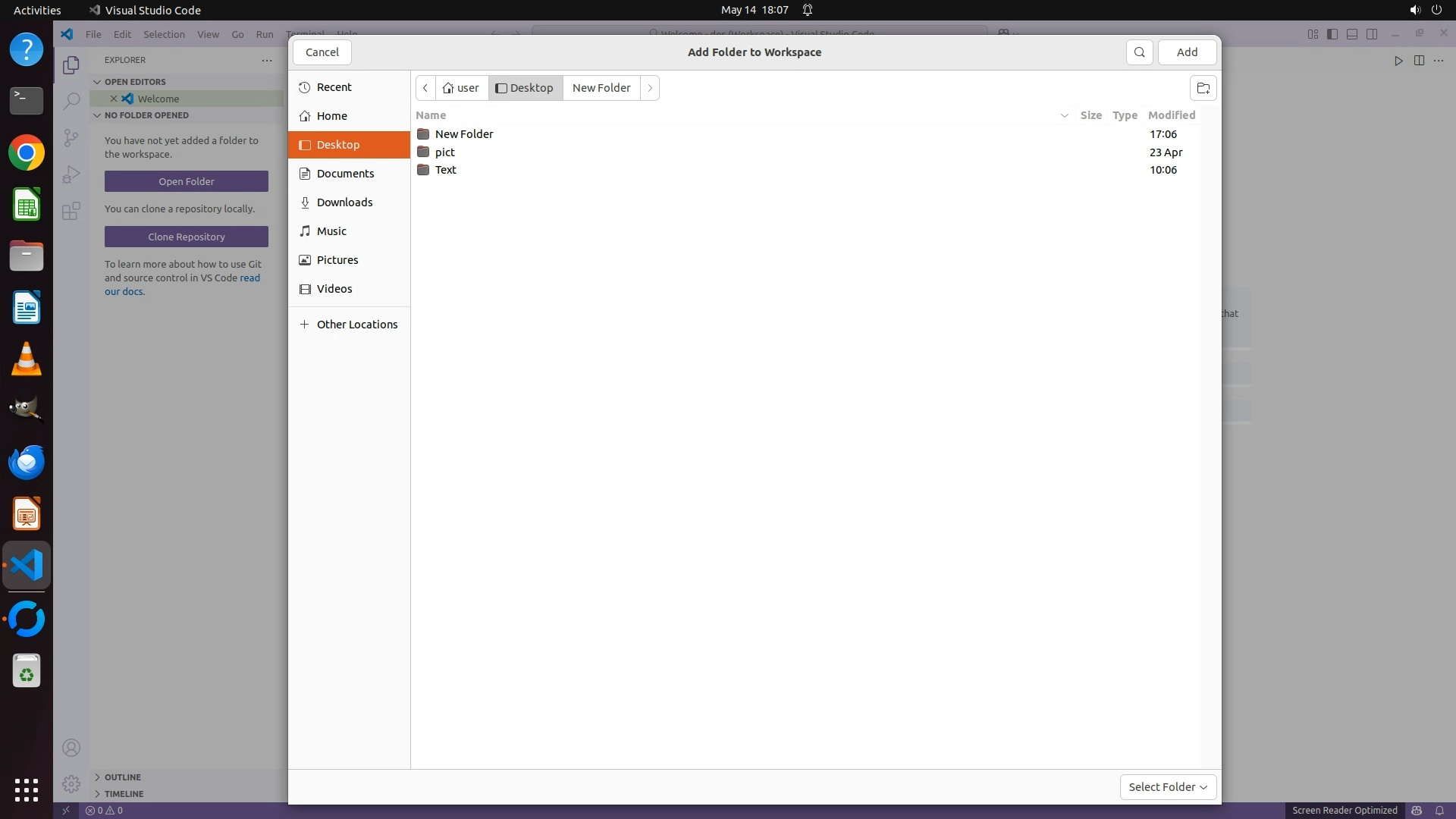Open the Run and Debug icon
The width and height of the screenshot is (1456, 819).
click(71, 174)
